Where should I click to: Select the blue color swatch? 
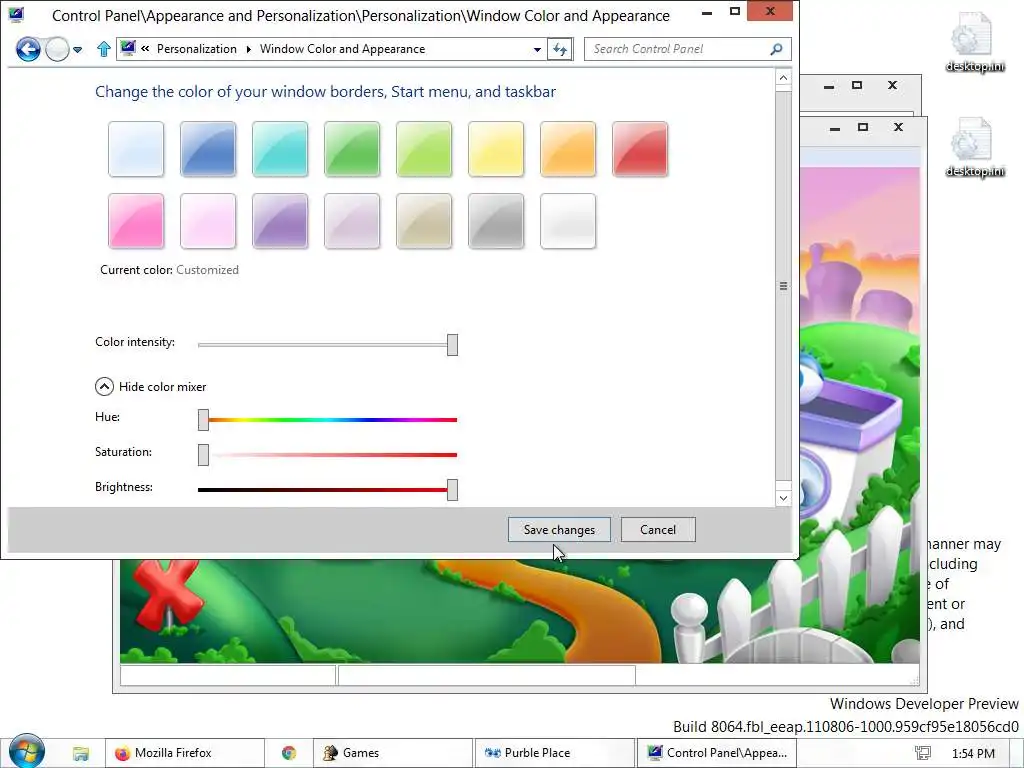point(208,149)
